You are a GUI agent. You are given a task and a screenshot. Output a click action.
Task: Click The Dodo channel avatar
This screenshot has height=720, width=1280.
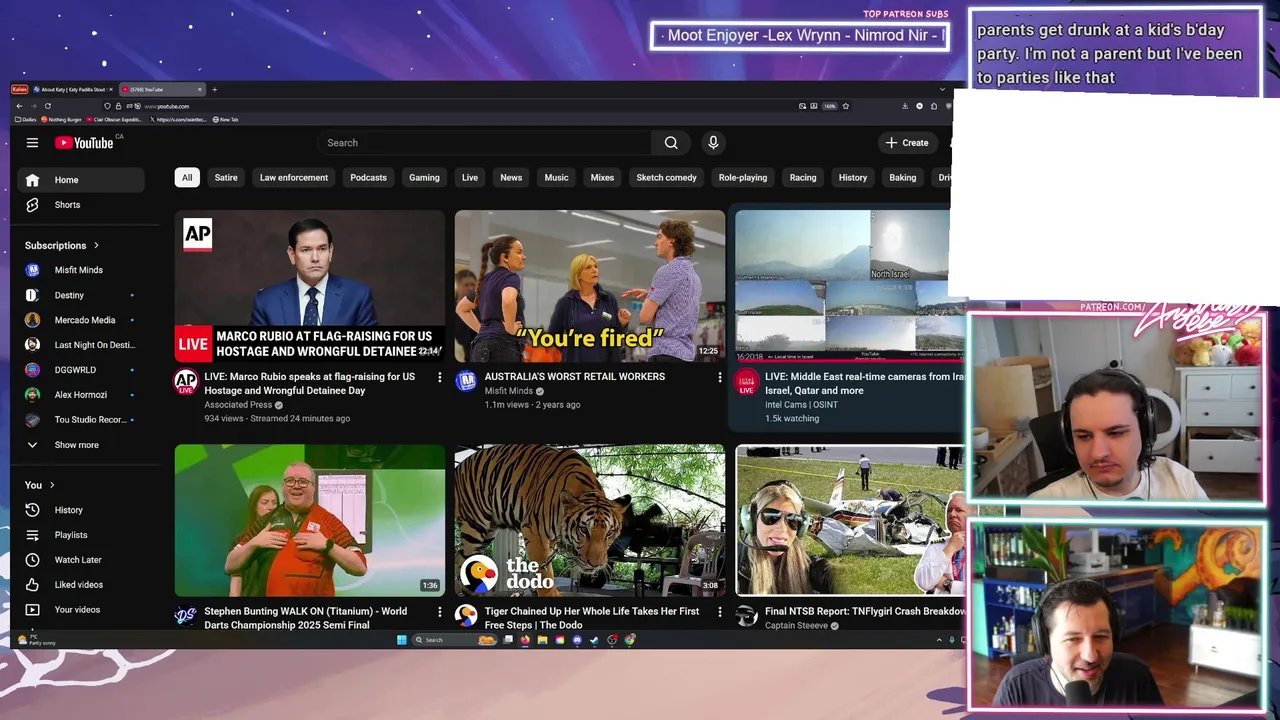point(466,615)
